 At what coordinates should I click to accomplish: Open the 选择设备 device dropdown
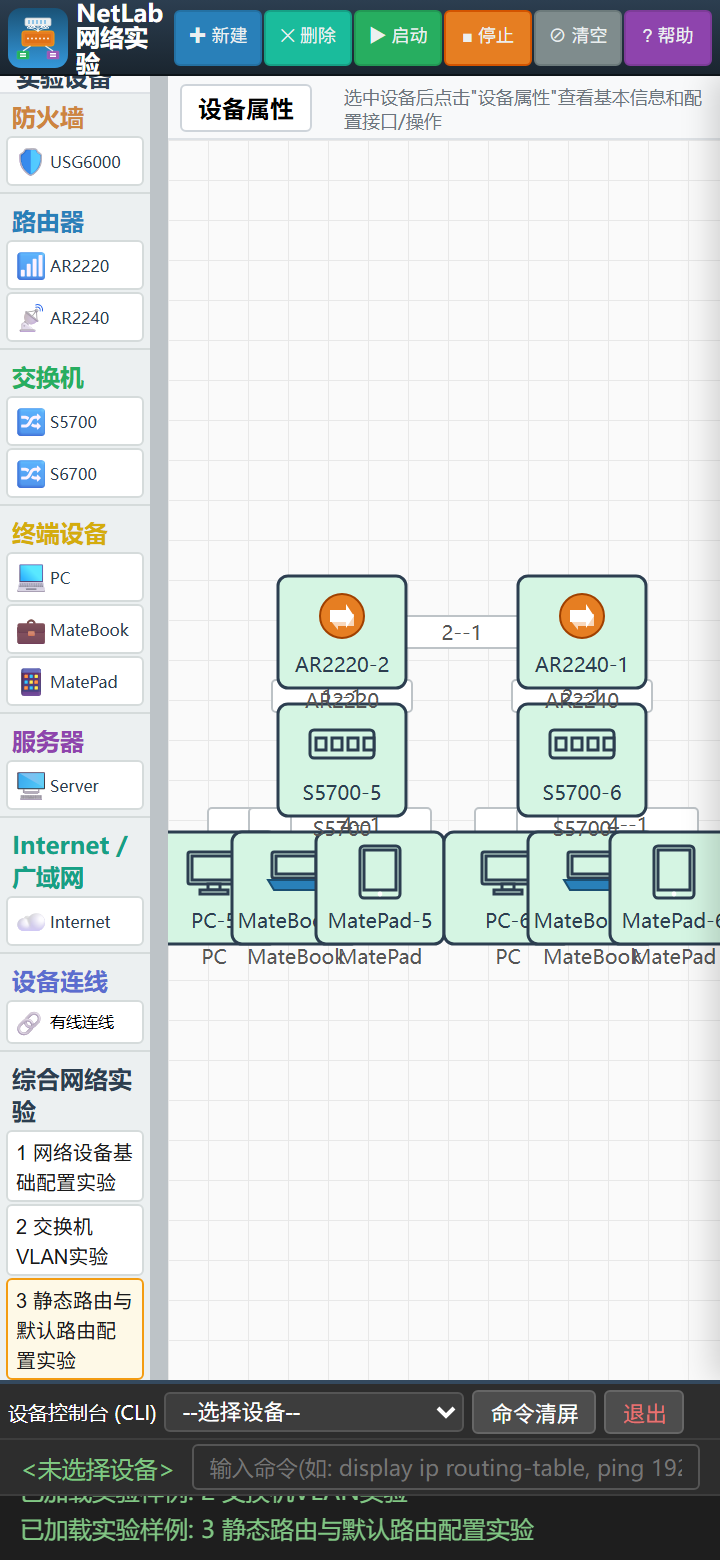coord(314,1412)
